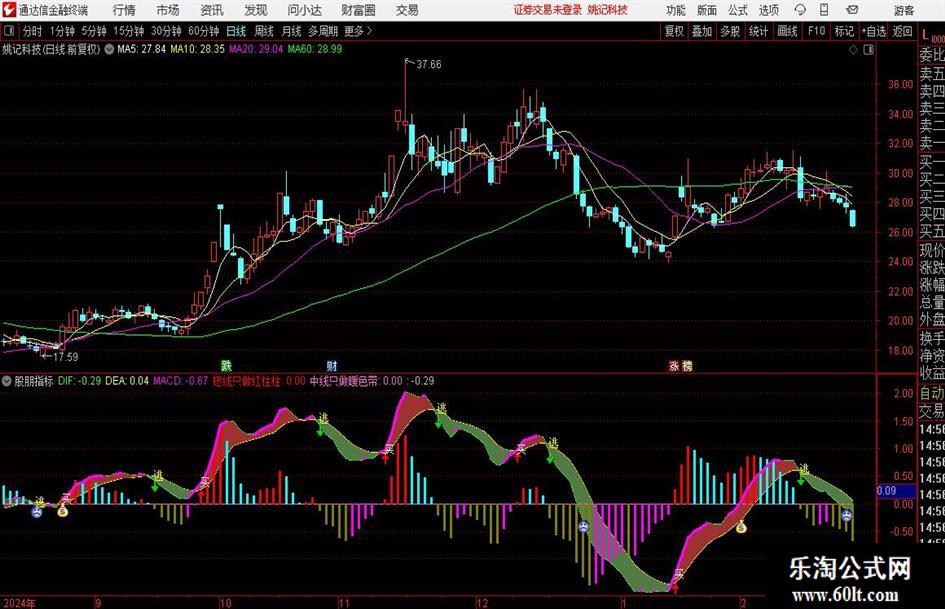Click the blue sad-face marker near September

point(37,512)
